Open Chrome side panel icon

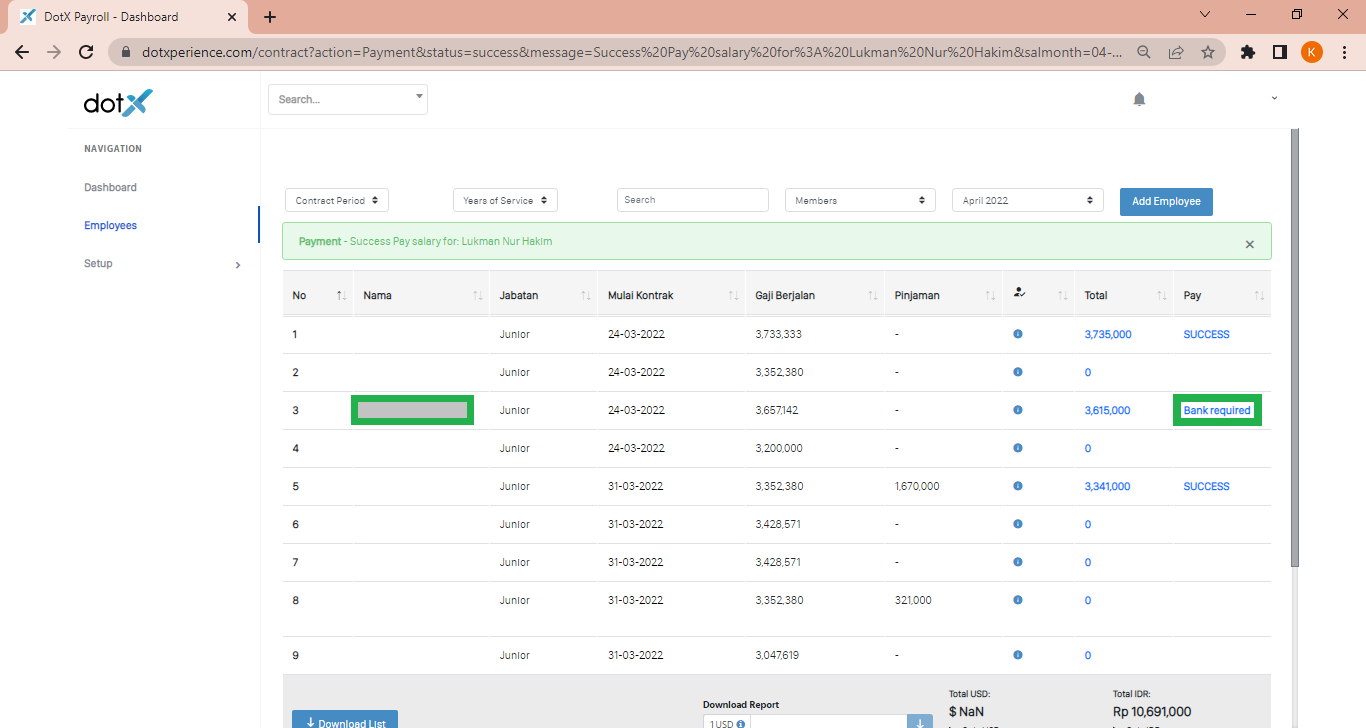click(1279, 52)
